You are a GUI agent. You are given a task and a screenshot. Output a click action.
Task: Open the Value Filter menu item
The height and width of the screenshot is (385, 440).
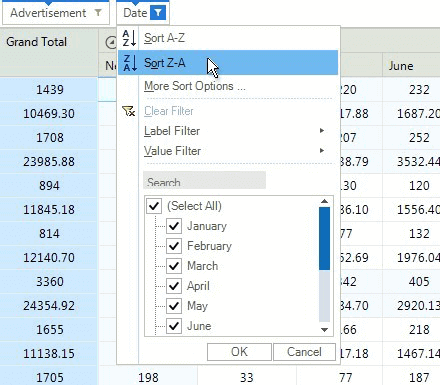point(228,151)
